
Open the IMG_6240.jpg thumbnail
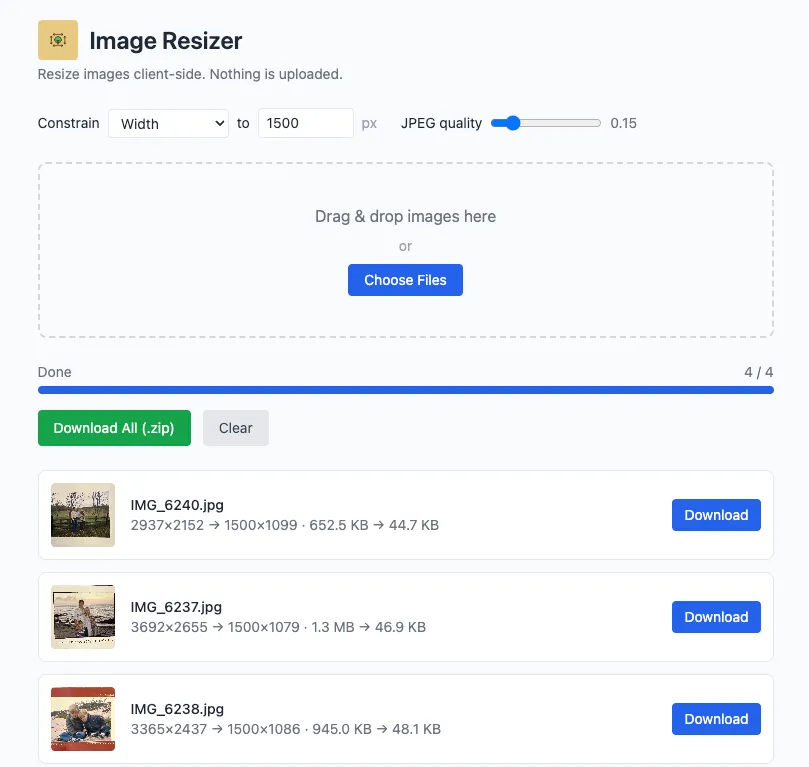[83, 515]
